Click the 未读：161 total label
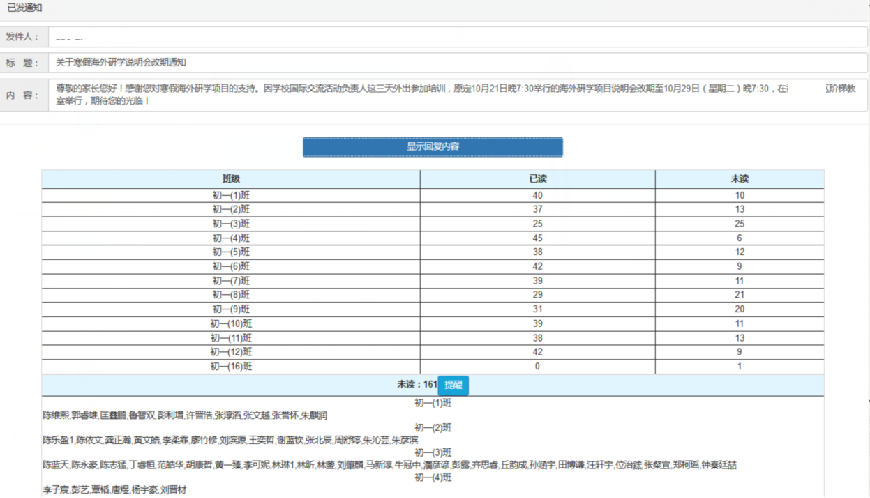 417,384
